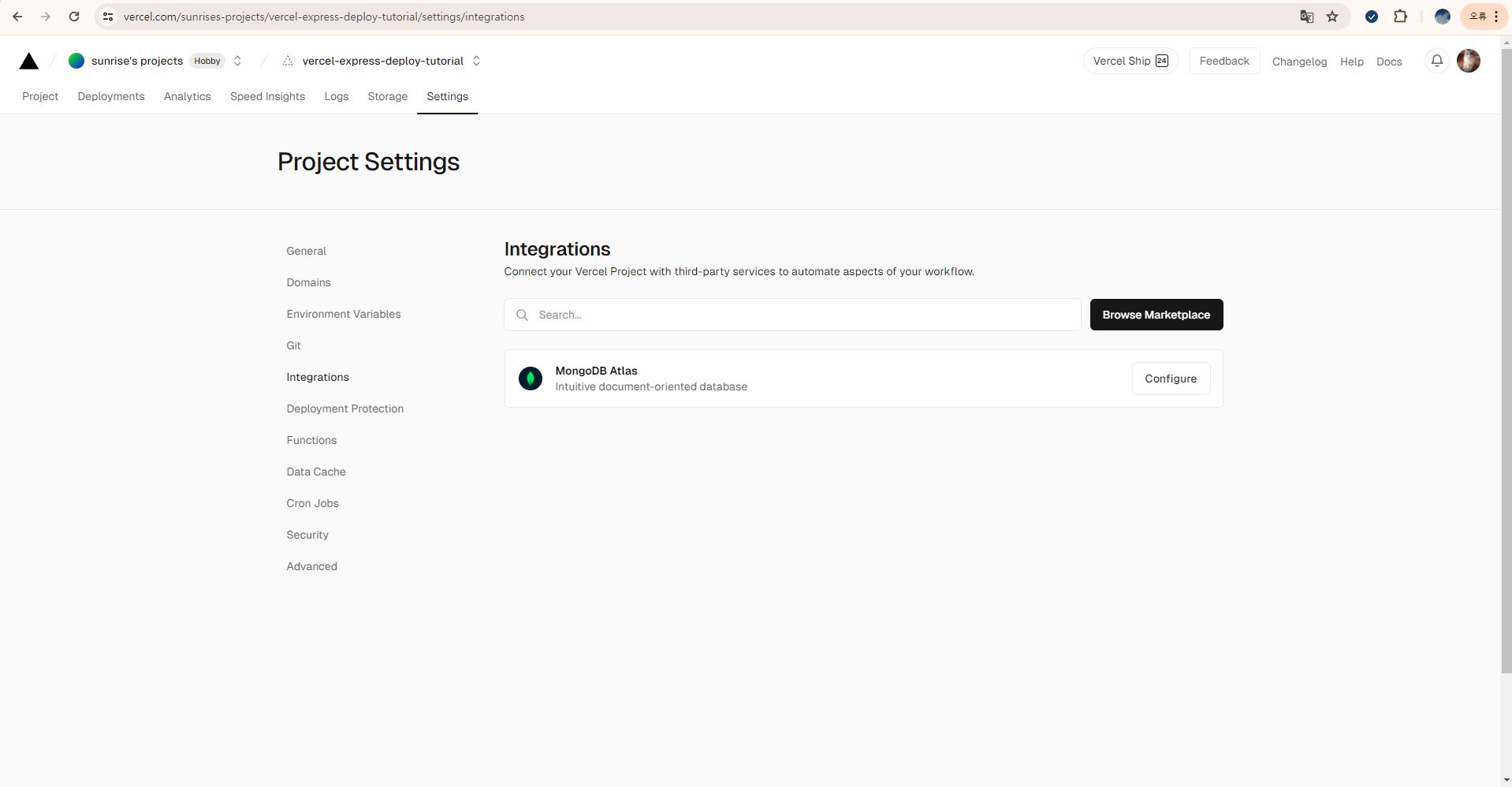1512x787 pixels.
Task: Click the browser address bar URL
Action: (324, 17)
